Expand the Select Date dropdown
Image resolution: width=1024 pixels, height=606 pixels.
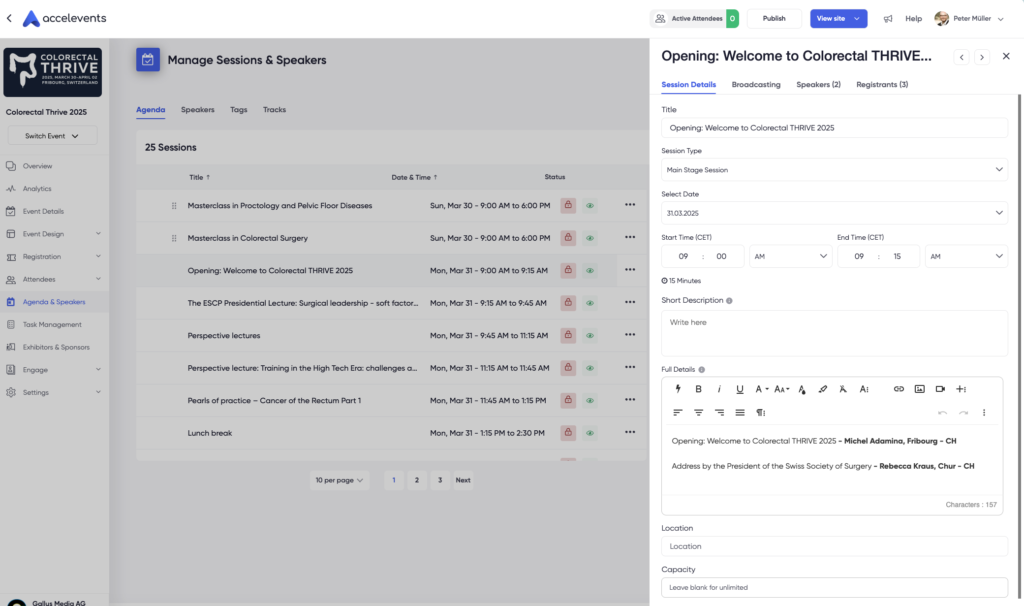[x=834, y=213]
